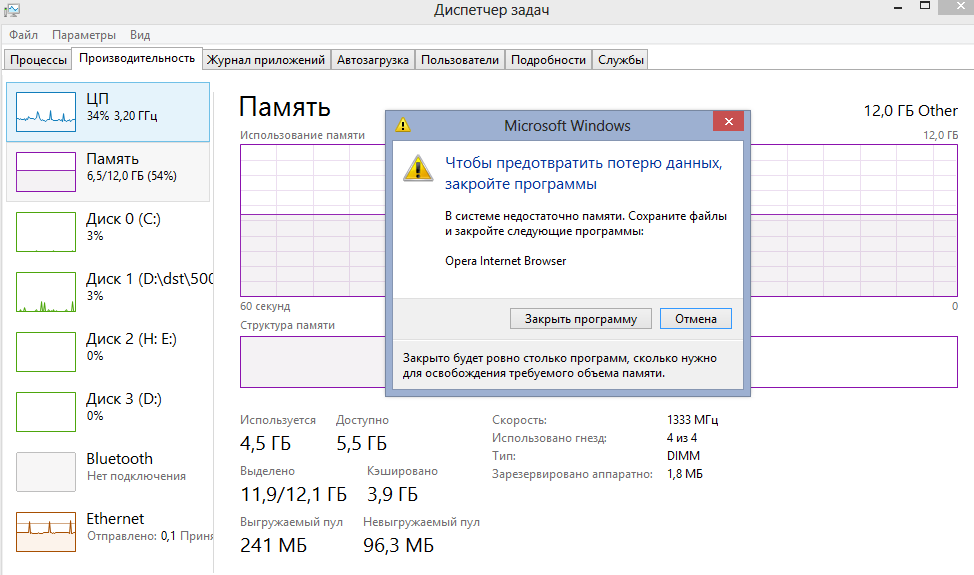974x575 pixels.
Task: Click the Диск 2 (H: E:) label
Action: pyautogui.click(x=131, y=339)
